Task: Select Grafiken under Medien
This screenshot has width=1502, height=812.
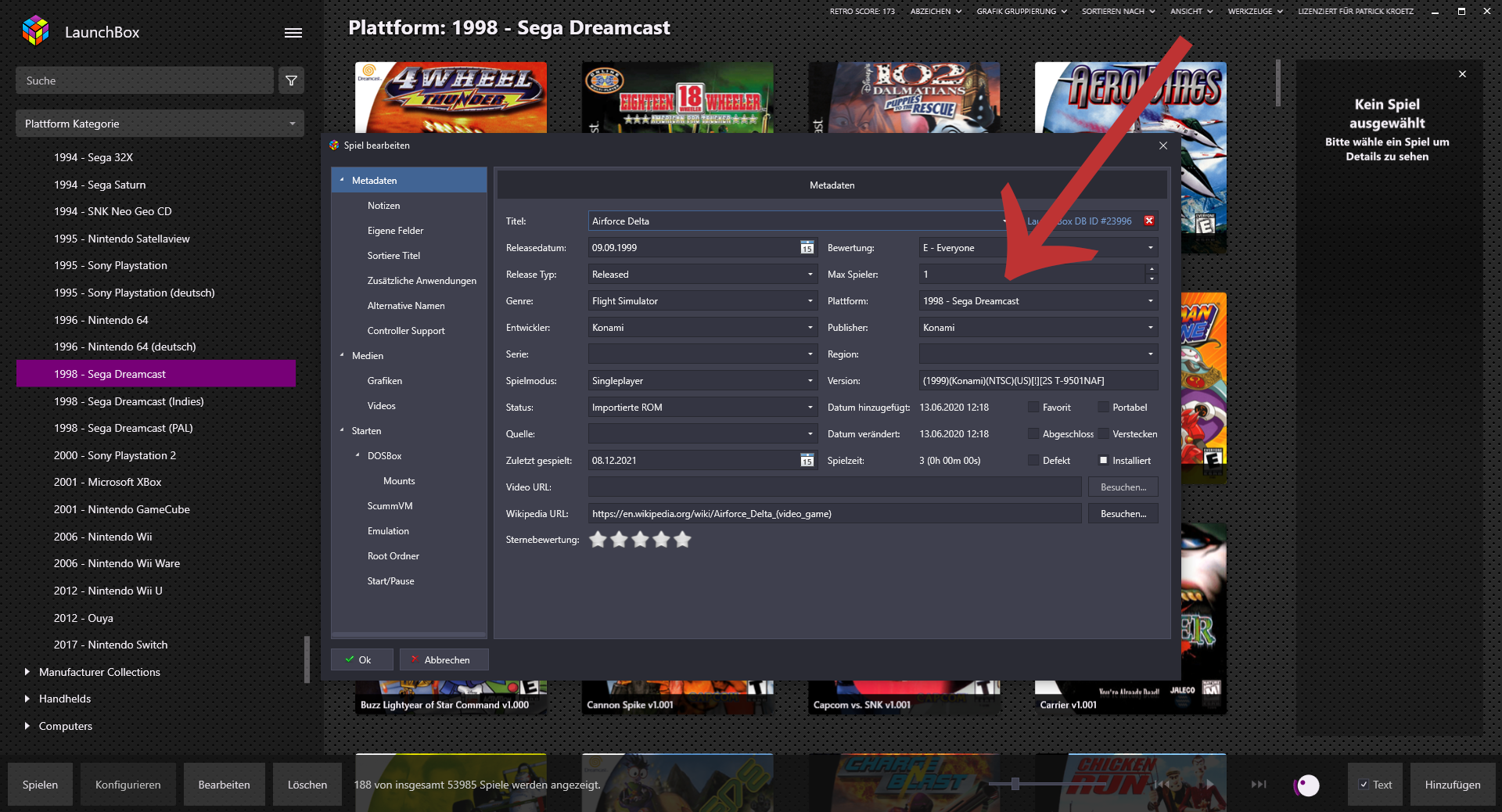Action: point(385,381)
